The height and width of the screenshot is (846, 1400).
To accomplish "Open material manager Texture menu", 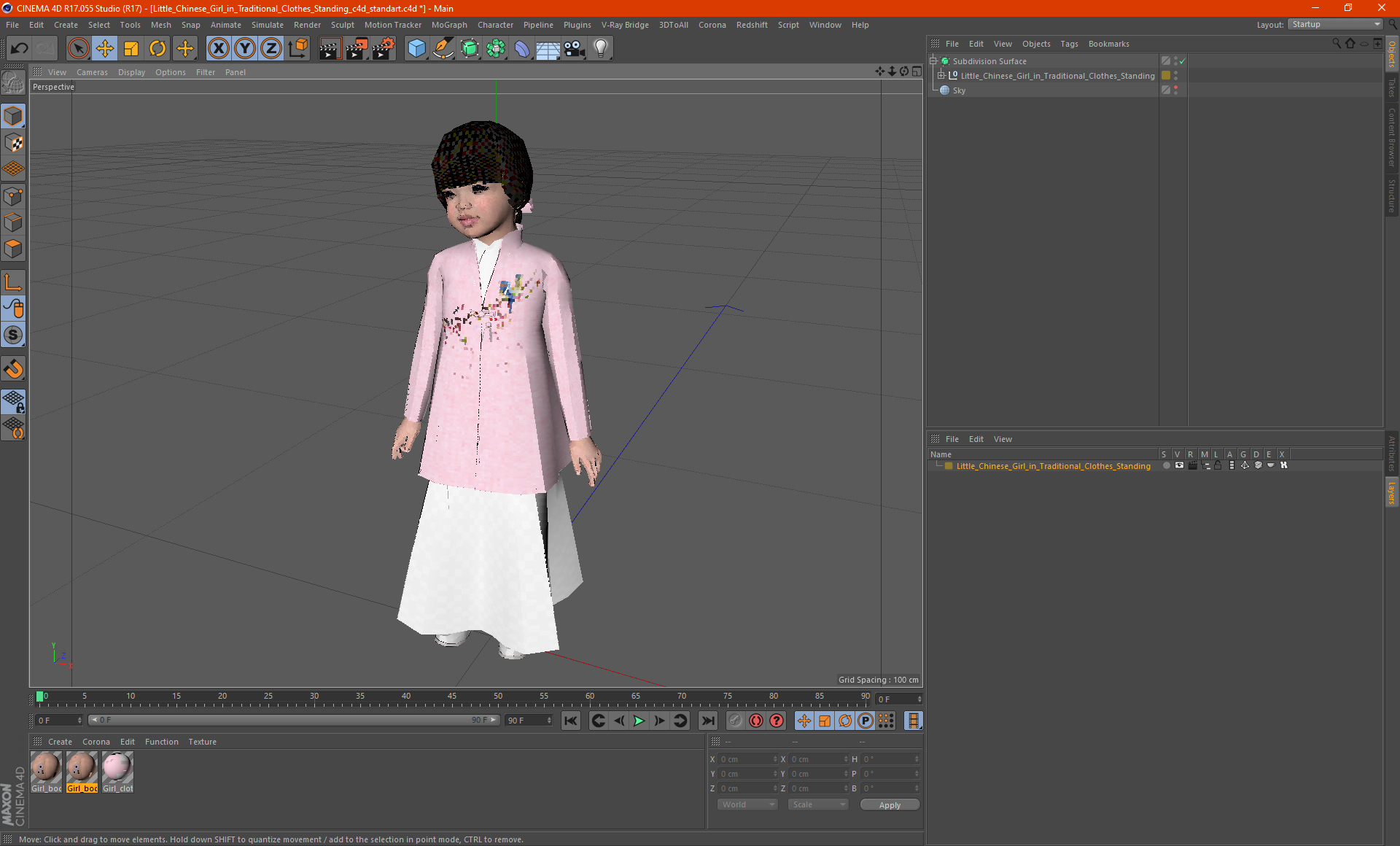I will pyautogui.click(x=202, y=742).
